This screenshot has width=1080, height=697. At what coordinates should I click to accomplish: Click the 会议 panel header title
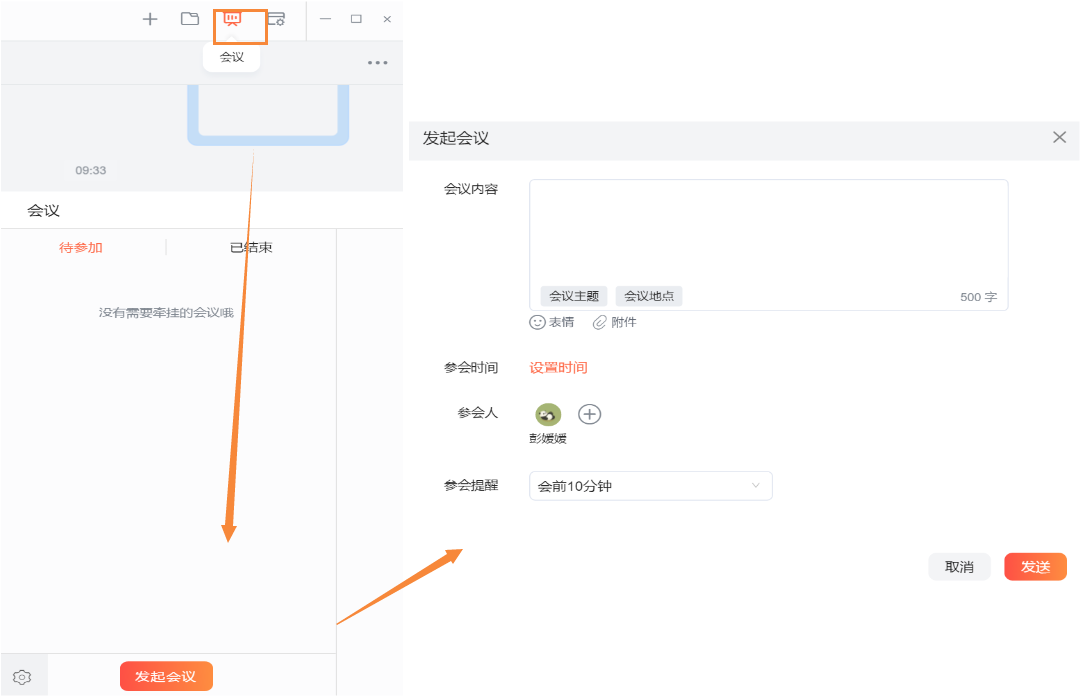43,211
